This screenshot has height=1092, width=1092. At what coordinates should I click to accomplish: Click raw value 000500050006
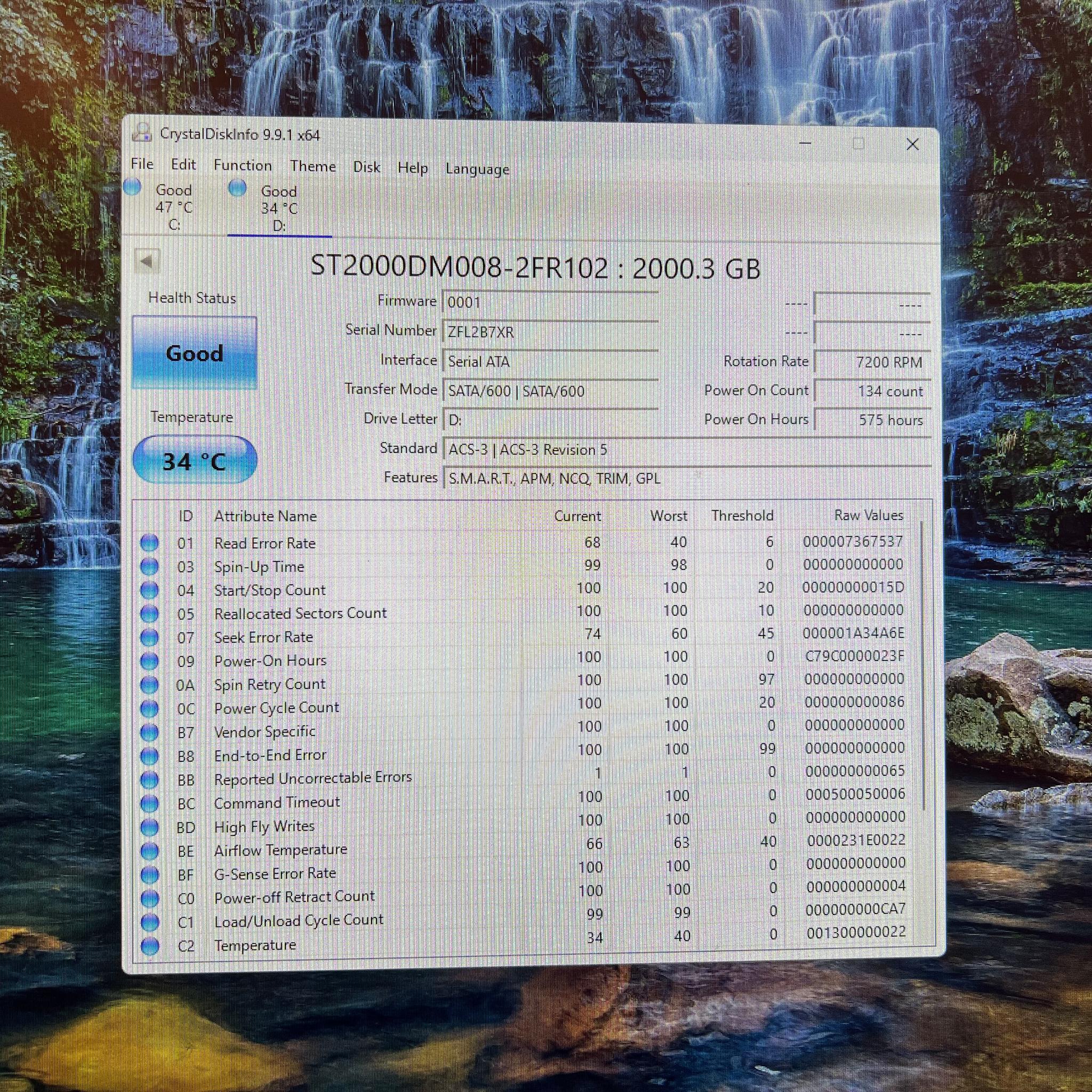[855, 794]
